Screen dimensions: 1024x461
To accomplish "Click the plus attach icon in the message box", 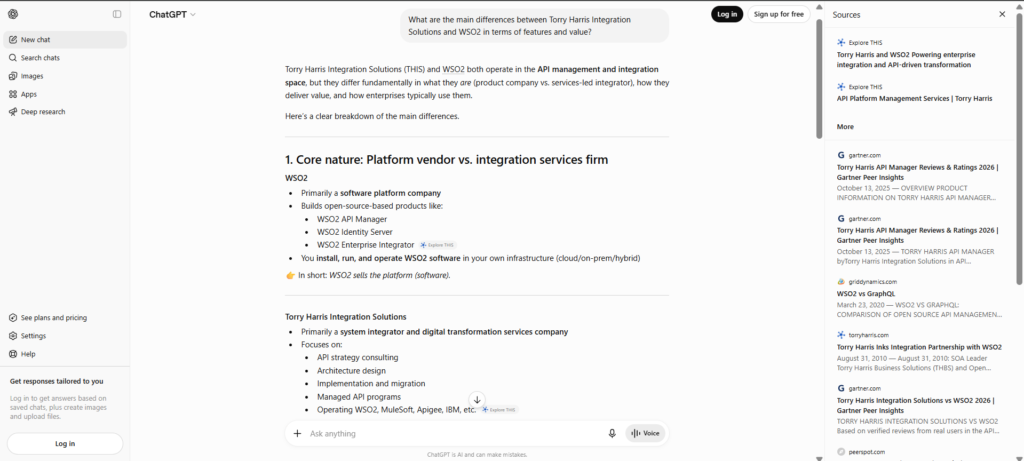I will pyautogui.click(x=297, y=434).
